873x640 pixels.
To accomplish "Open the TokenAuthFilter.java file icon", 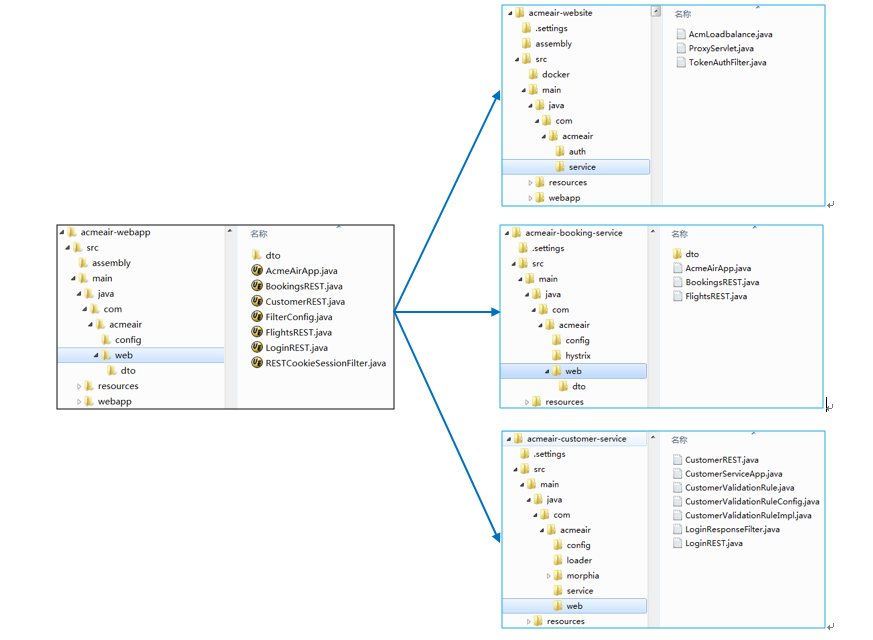I will pos(681,62).
